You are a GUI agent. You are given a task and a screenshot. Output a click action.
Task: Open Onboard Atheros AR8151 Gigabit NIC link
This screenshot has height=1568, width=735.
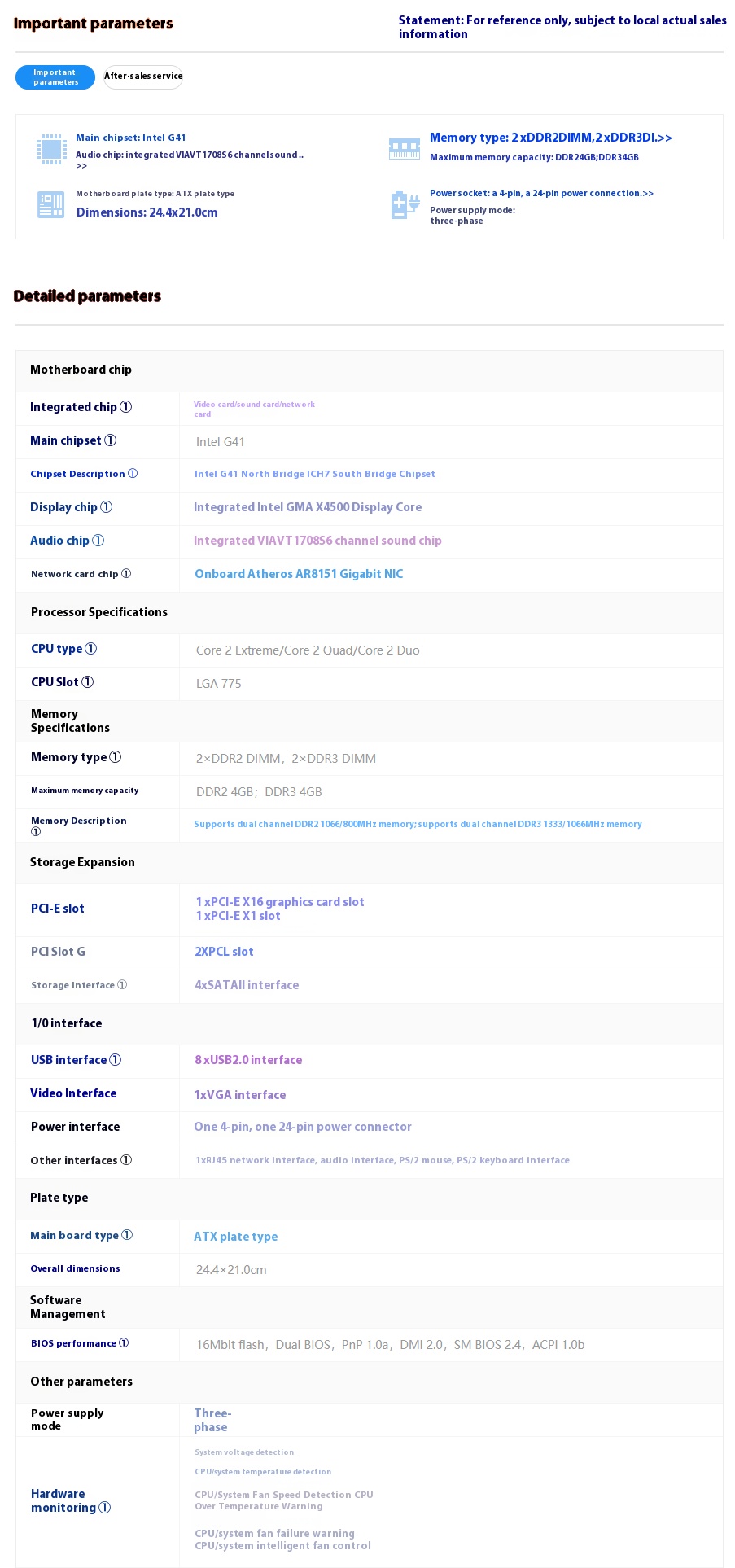click(x=299, y=574)
